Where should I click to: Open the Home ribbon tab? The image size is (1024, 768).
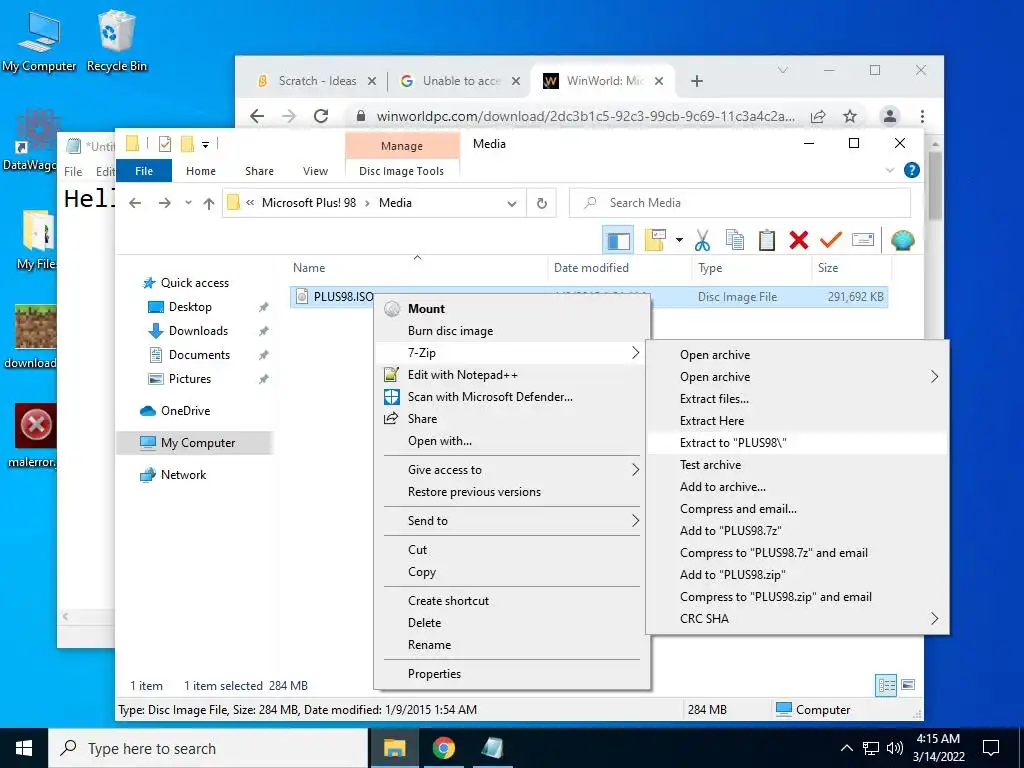(x=200, y=171)
